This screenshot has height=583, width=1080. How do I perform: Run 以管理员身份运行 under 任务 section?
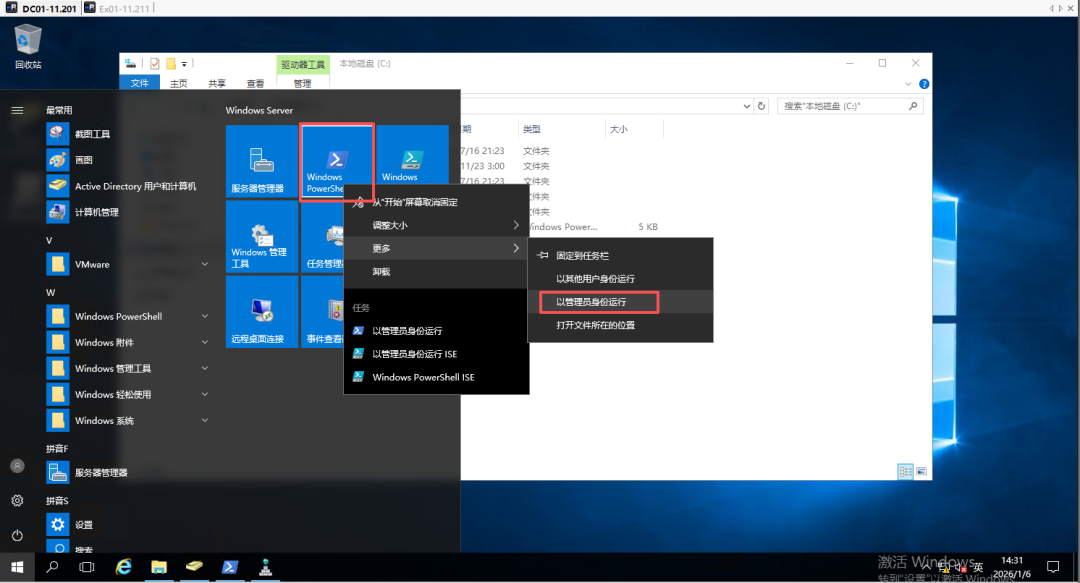point(435,331)
